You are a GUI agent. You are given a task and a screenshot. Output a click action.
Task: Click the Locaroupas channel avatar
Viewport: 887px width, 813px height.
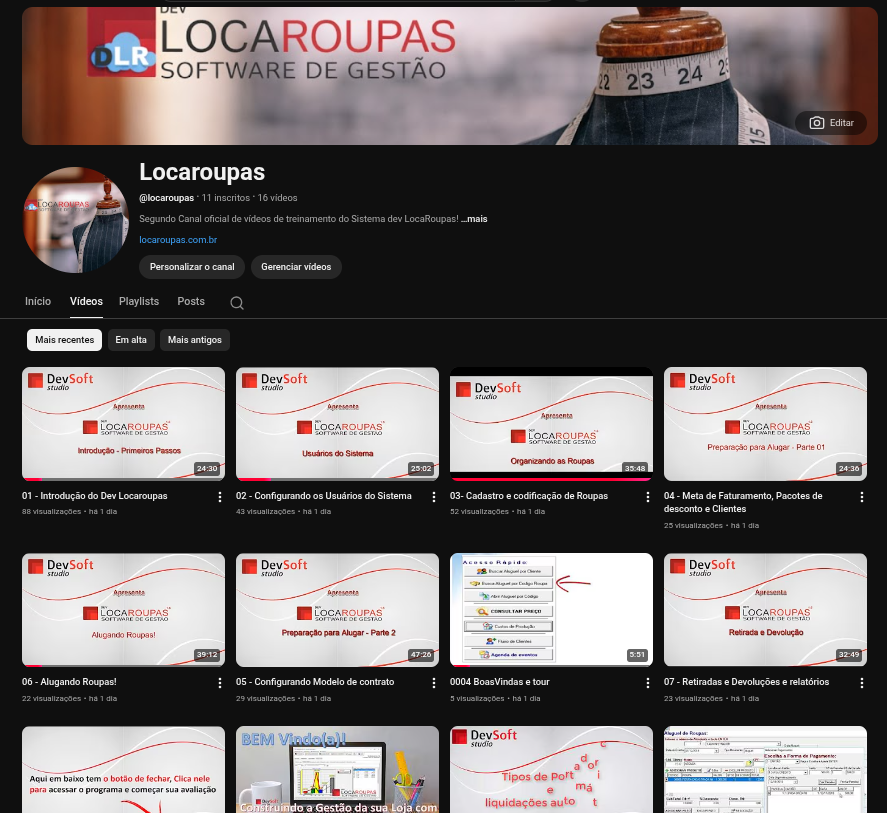(76, 219)
